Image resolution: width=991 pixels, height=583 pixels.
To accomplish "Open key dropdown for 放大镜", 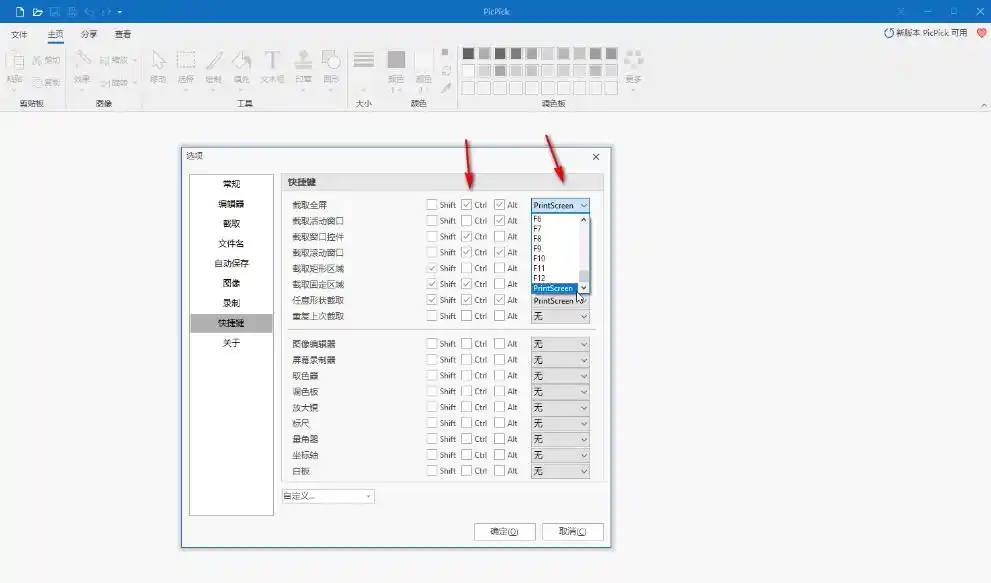I will click(x=561, y=407).
